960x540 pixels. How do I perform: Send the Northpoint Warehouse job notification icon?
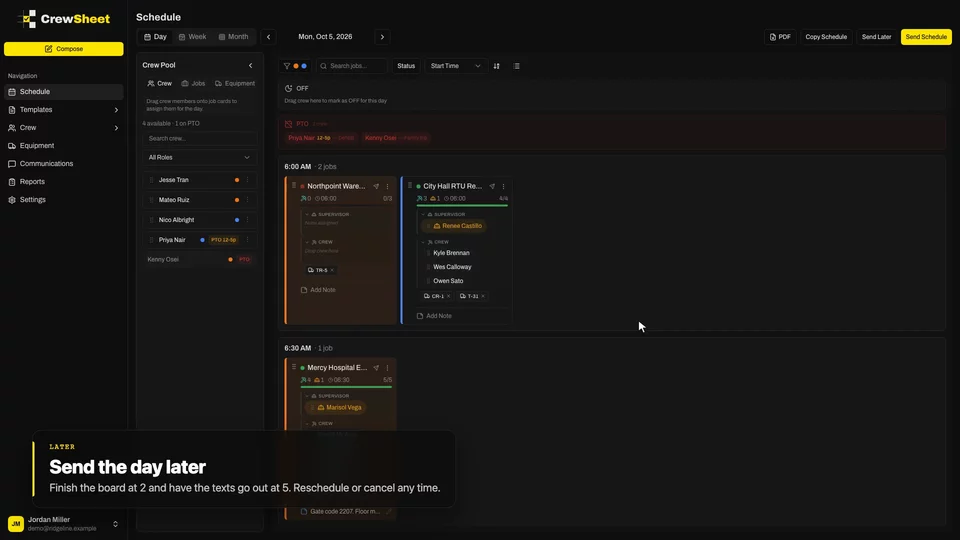pyautogui.click(x=376, y=187)
